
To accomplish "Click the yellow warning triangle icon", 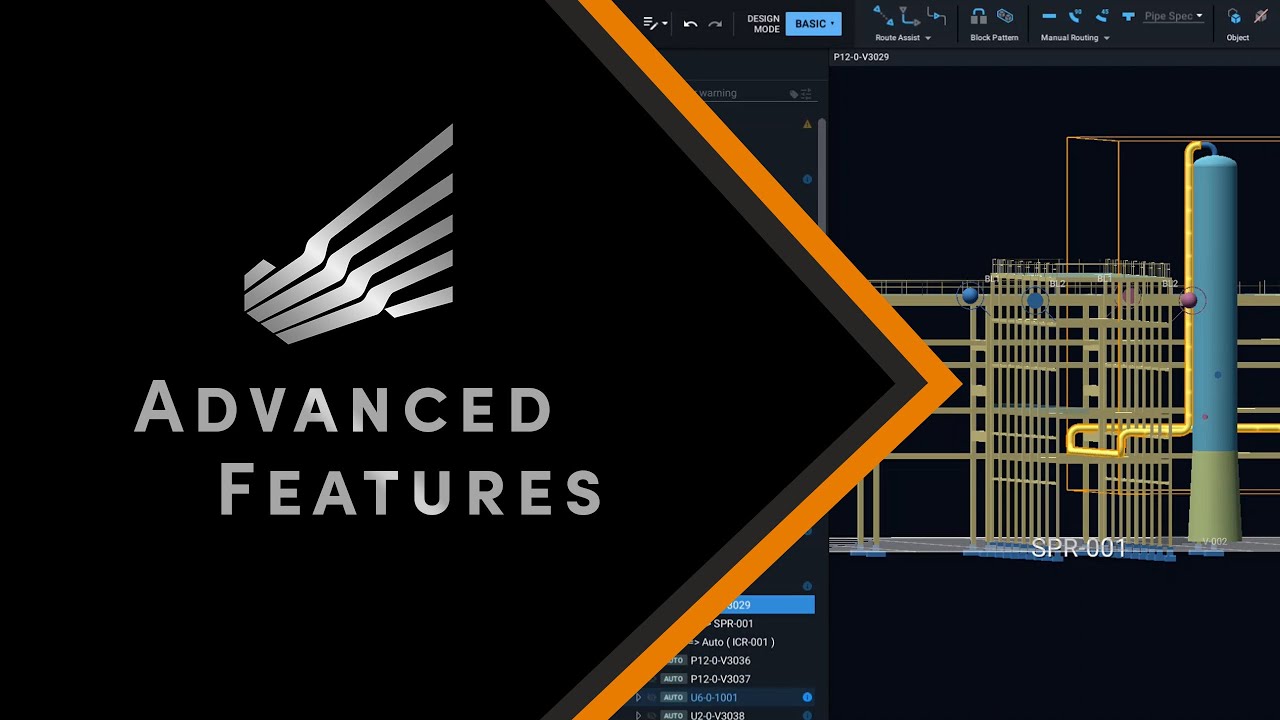I will (807, 125).
